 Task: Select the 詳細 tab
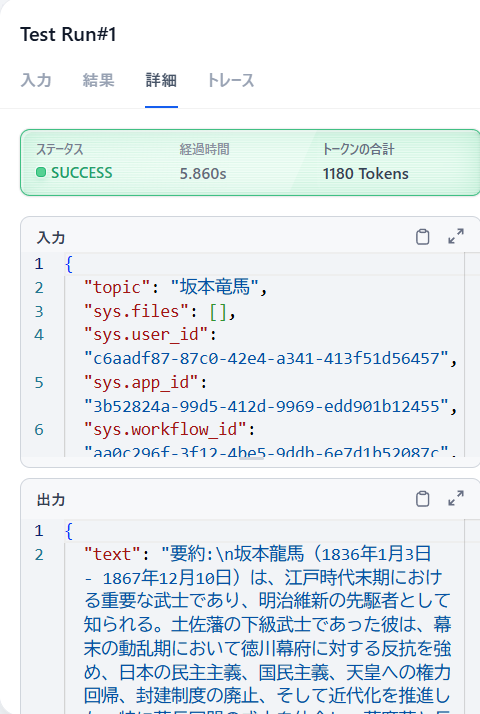[x=161, y=80]
